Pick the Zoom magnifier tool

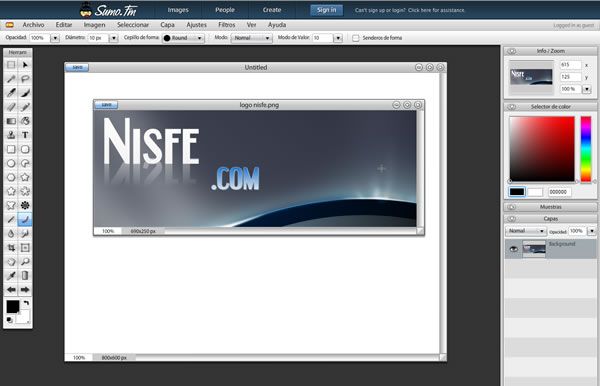25,262
